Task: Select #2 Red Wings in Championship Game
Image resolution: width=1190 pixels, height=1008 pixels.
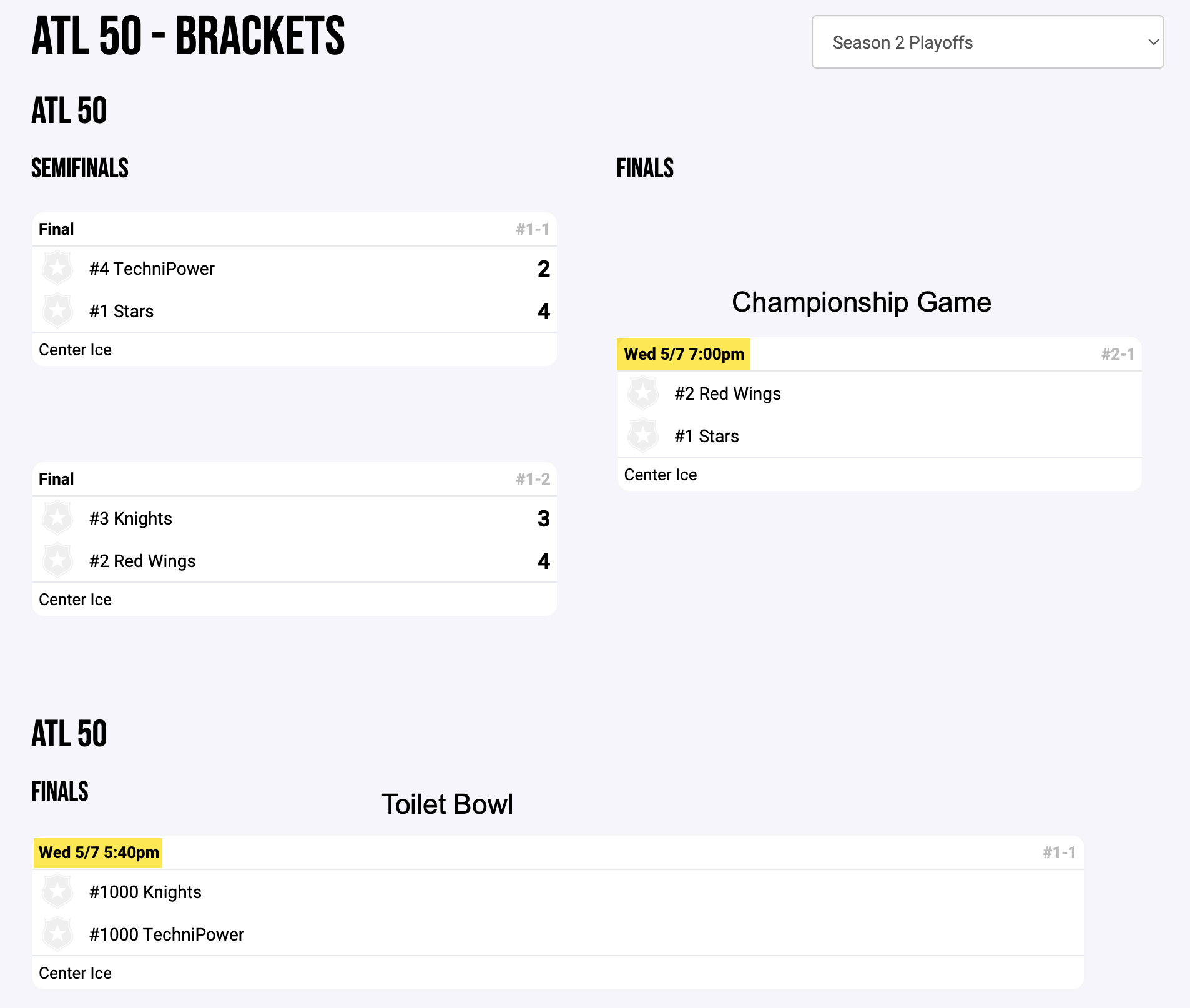Action: tap(727, 393)
